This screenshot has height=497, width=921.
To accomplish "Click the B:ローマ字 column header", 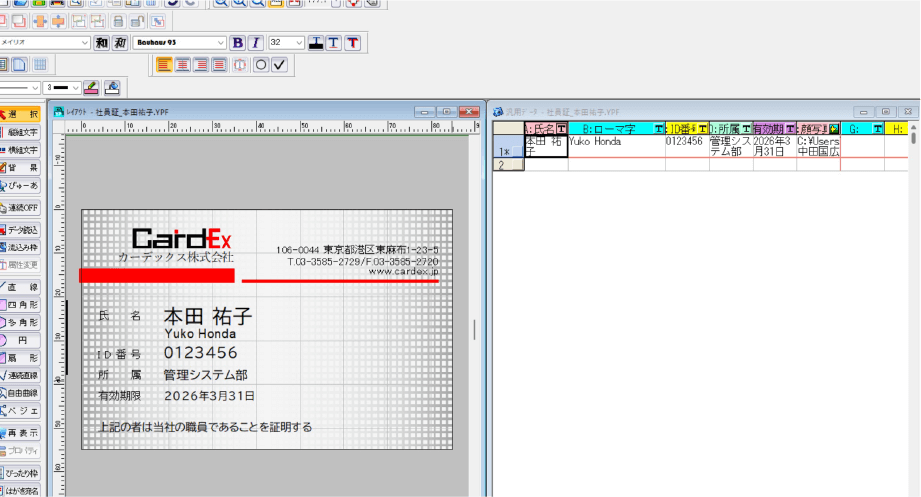I will tap(610, 129).
